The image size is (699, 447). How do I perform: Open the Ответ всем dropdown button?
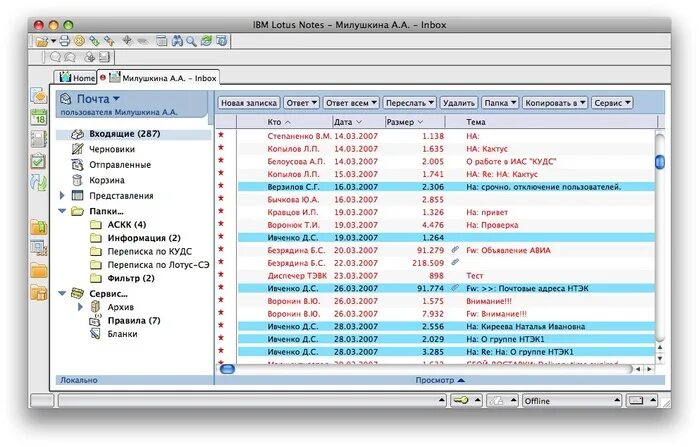[351, 103]
